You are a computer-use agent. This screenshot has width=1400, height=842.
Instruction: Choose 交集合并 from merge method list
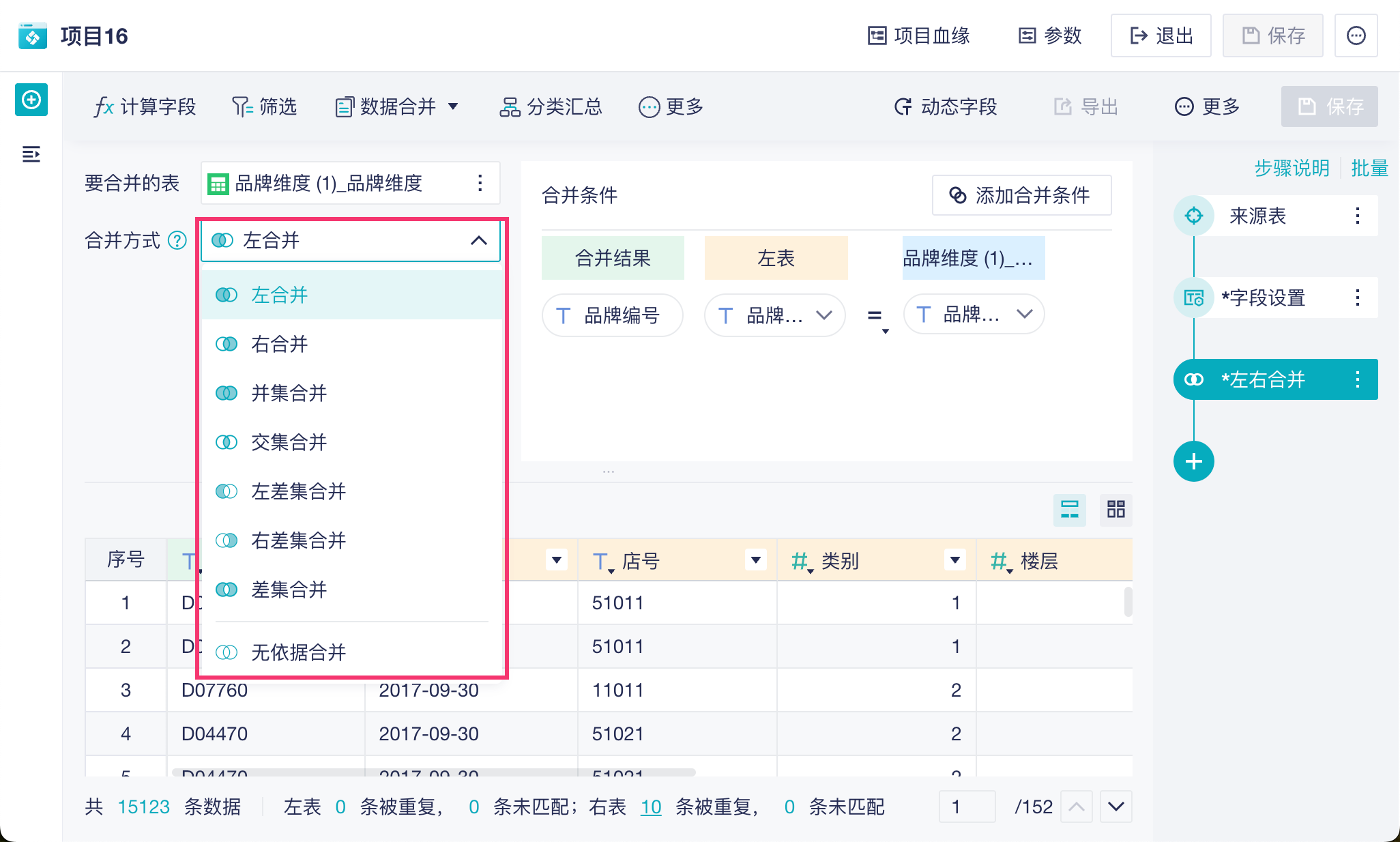289,442
